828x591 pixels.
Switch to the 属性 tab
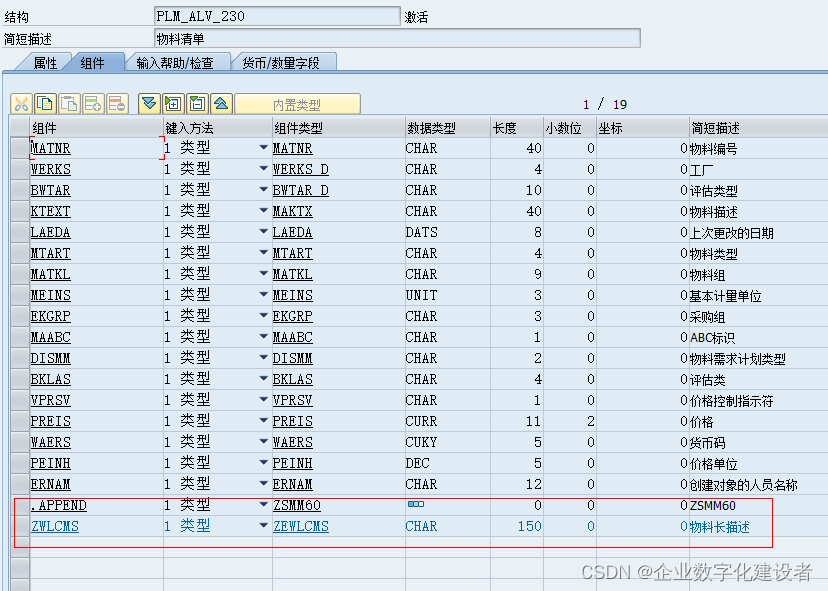pyautogui.click(x=45, y=61)
